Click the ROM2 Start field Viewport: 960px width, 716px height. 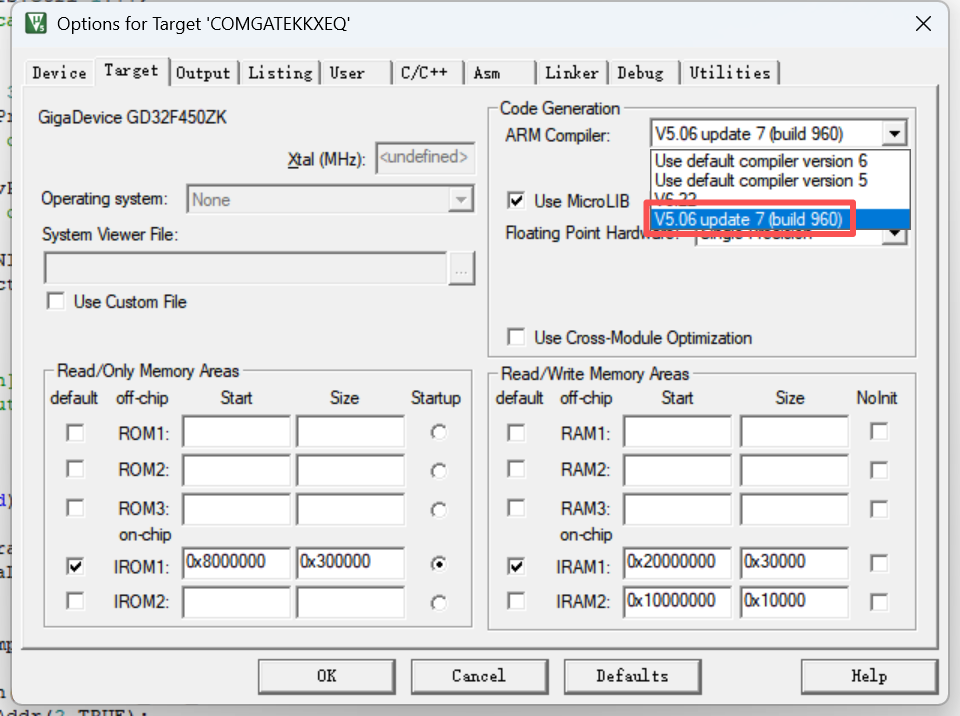pos(236,470)
